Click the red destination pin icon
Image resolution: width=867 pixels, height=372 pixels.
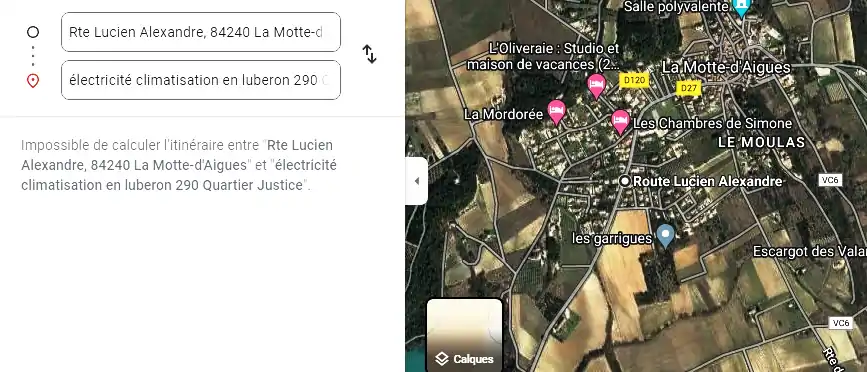click(33, 81)
